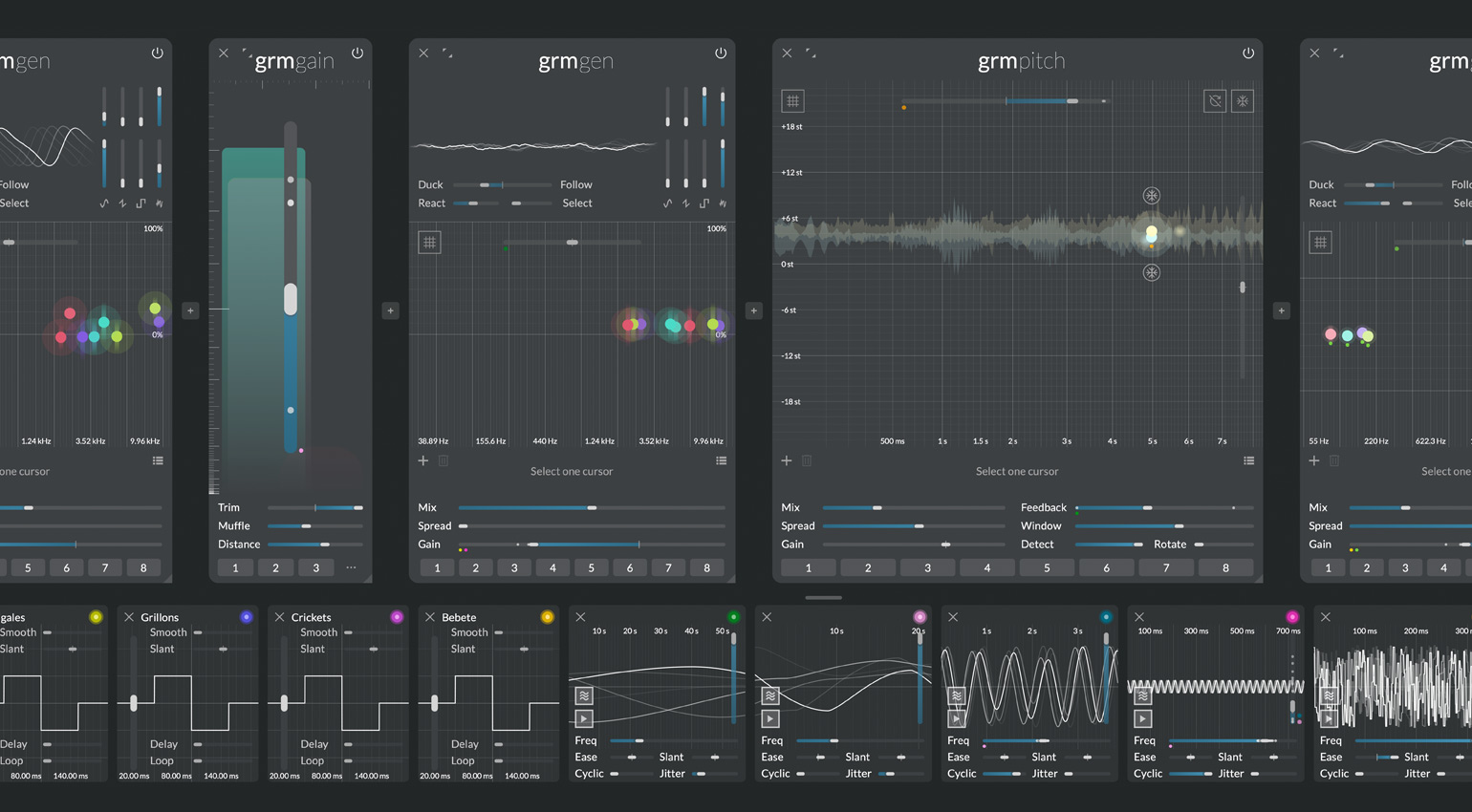Click the expand icon in the grmgain header
Viewport: 1472px width, 812px height.
coord(247,53)
